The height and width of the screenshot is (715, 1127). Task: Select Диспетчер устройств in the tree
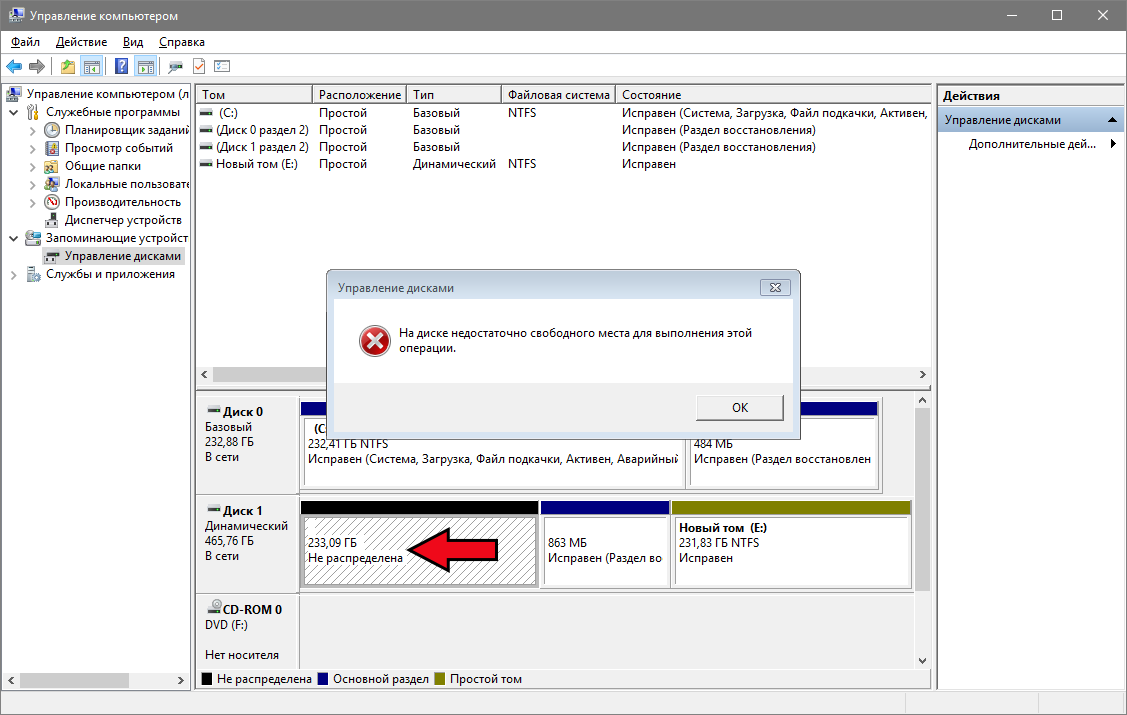click(122, 220)
